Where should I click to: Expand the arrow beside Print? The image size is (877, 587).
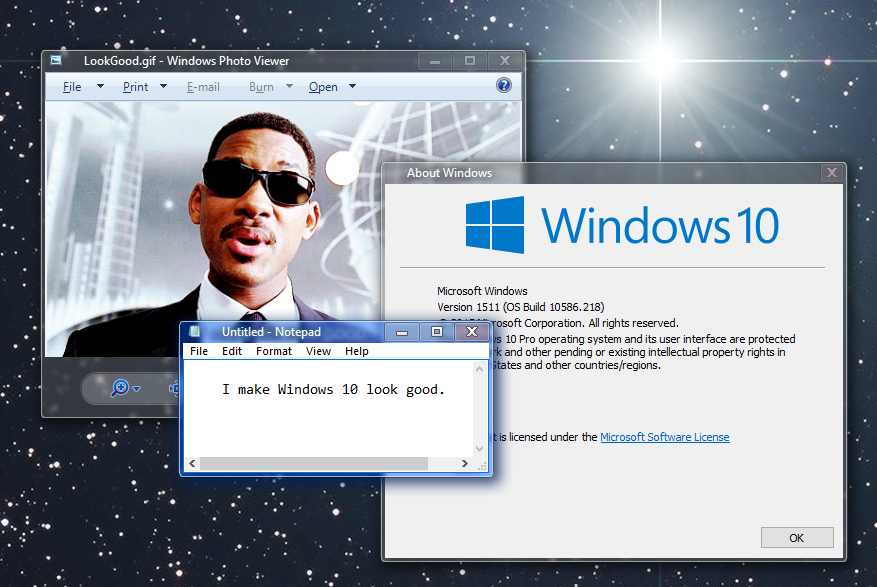[x=163, y=86]
